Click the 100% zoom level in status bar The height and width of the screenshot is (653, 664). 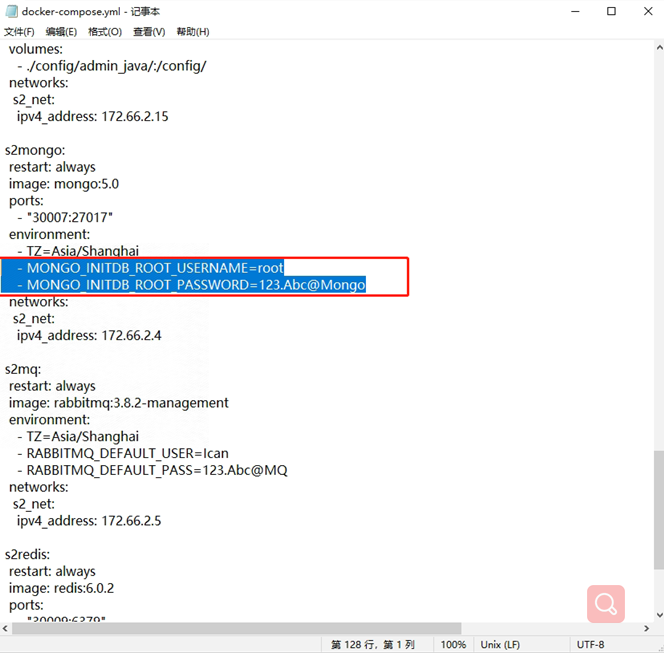tap(453, 645)
